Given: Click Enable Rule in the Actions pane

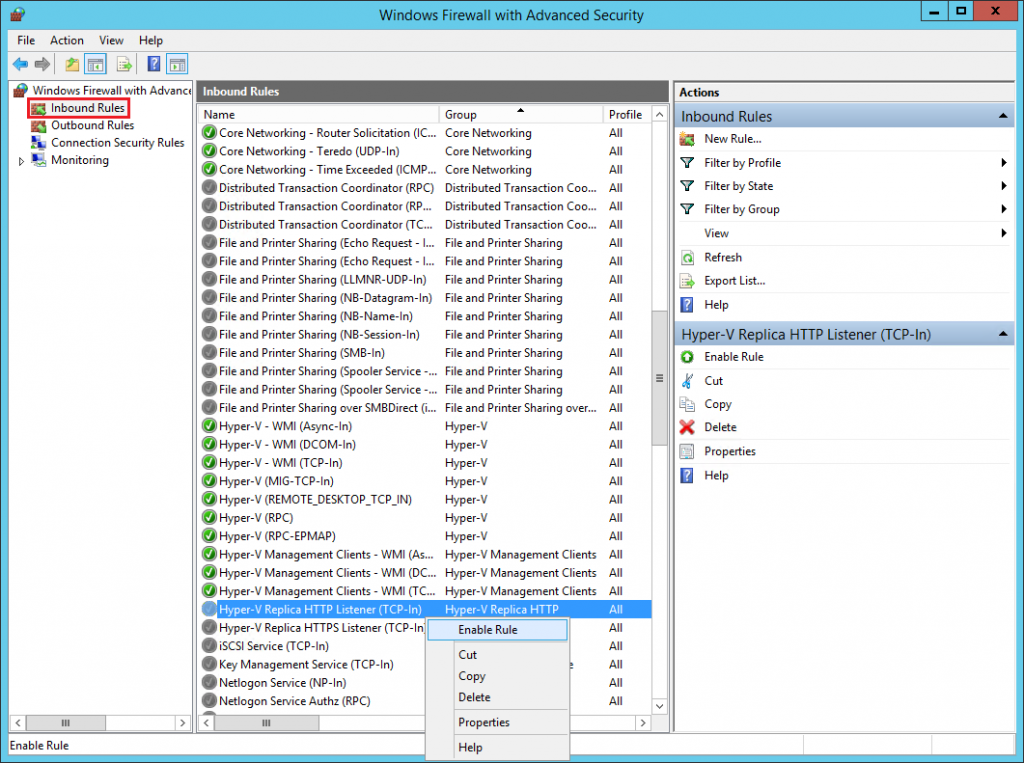Looking at the screenshot, I should coord(726,356).
